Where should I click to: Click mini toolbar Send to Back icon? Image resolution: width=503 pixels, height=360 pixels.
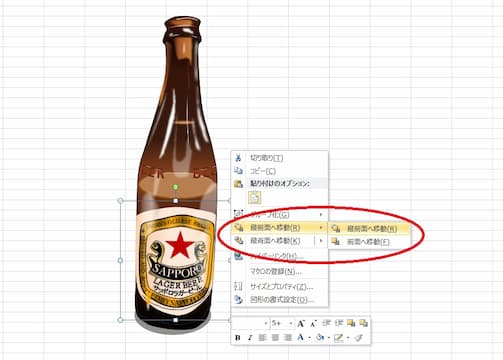(363, 323)
